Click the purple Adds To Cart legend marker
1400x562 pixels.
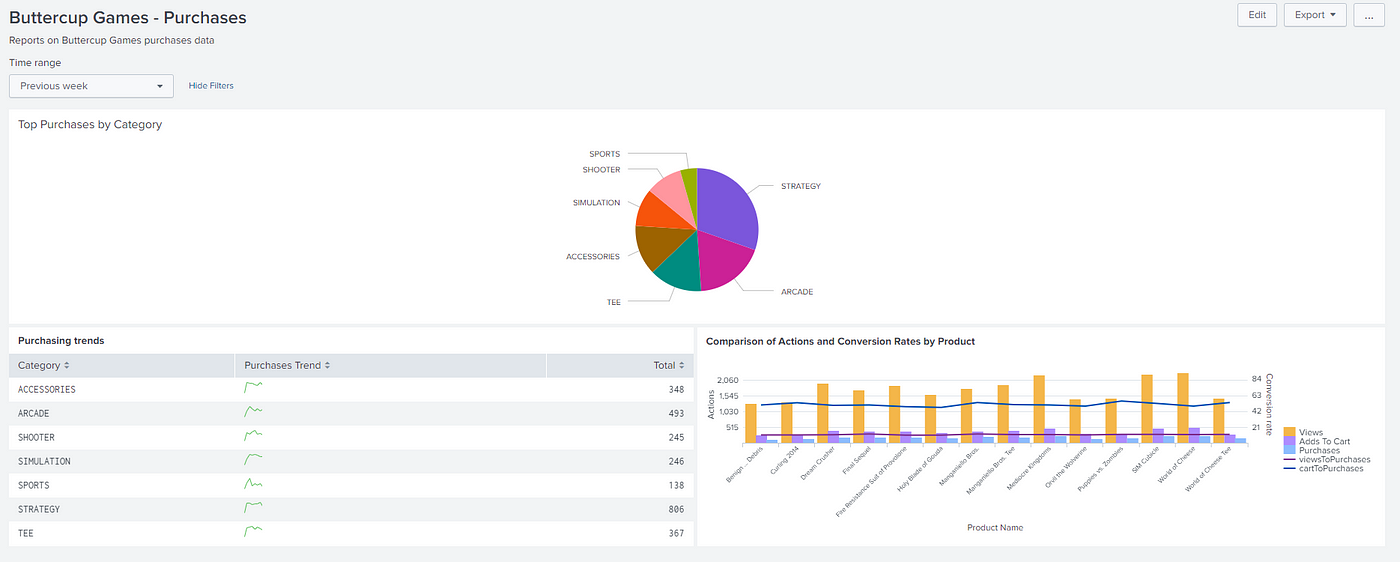(x=1290, y=442)
